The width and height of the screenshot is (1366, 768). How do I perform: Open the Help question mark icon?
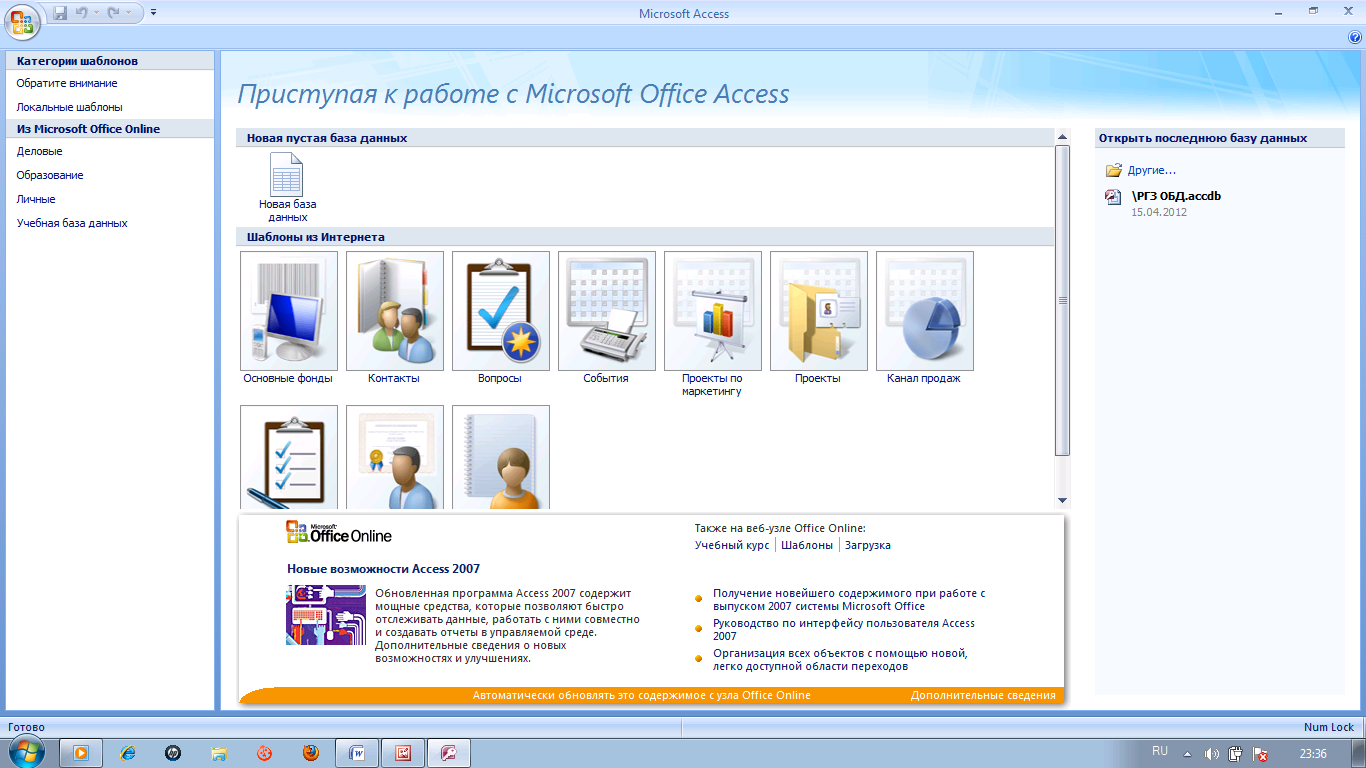tap(1355, 37)
